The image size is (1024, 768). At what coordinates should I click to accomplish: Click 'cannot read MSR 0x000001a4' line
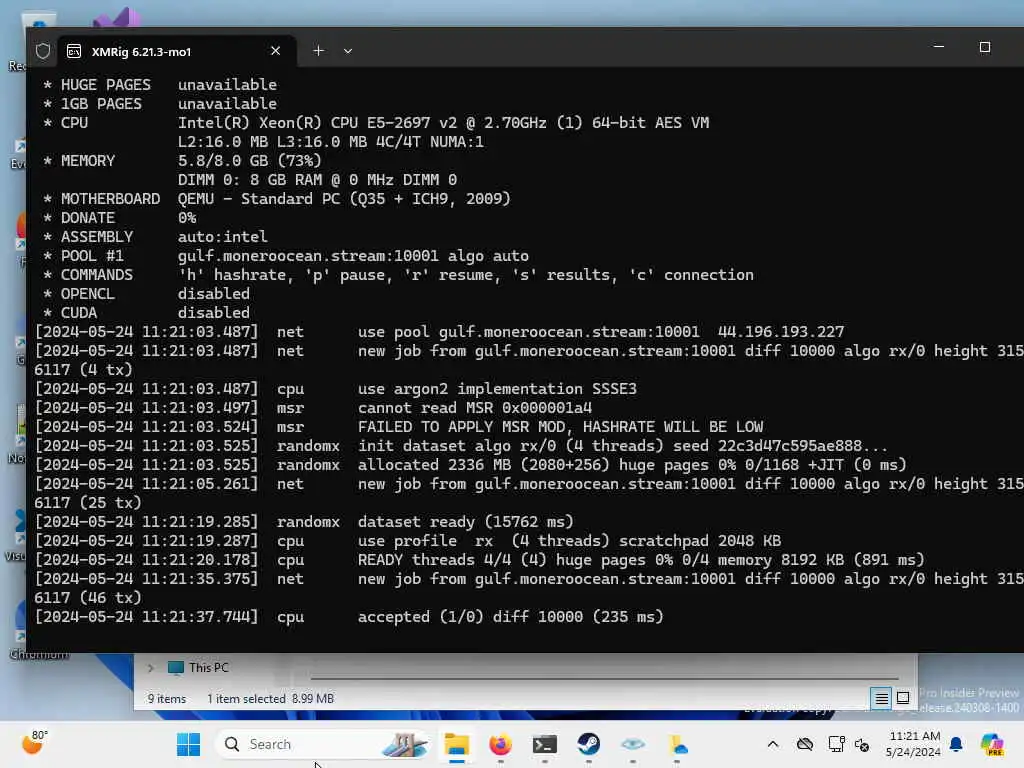click(x=313, y=408)
